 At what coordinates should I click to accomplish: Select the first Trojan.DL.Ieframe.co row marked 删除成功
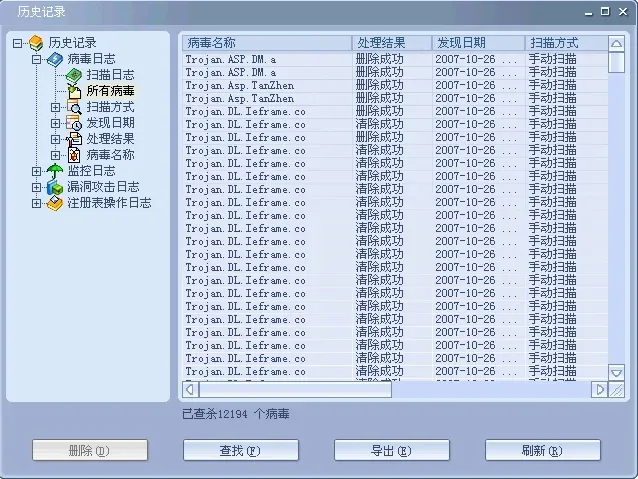pyautogui.click(x=395, y=112)
